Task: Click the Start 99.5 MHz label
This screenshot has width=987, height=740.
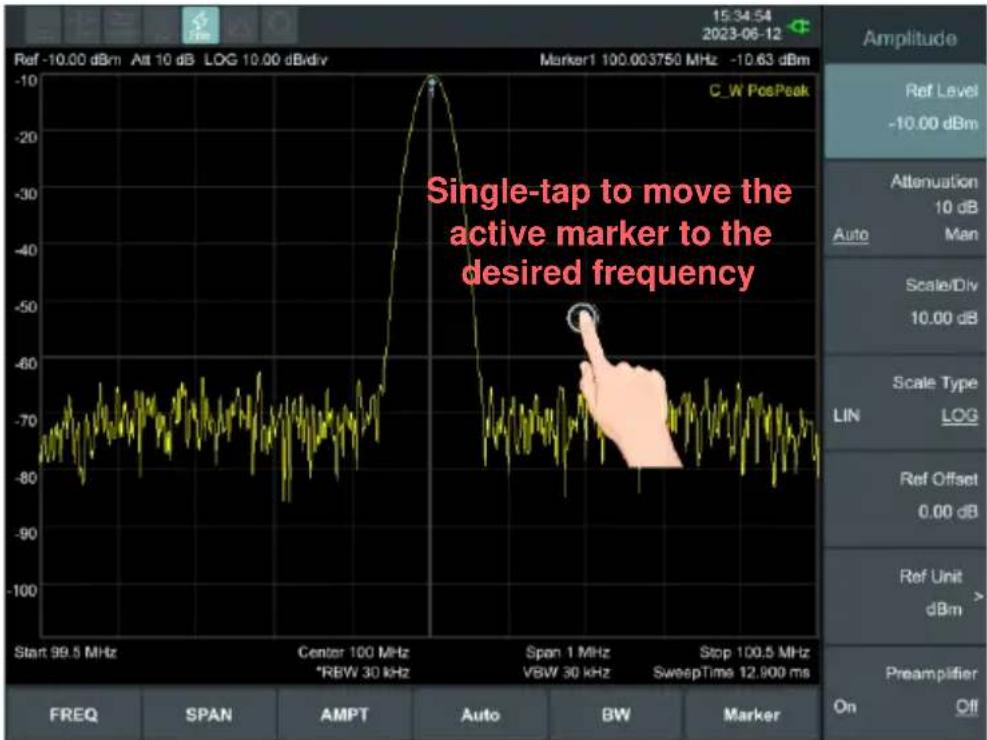Action: (x=65, y=652)
